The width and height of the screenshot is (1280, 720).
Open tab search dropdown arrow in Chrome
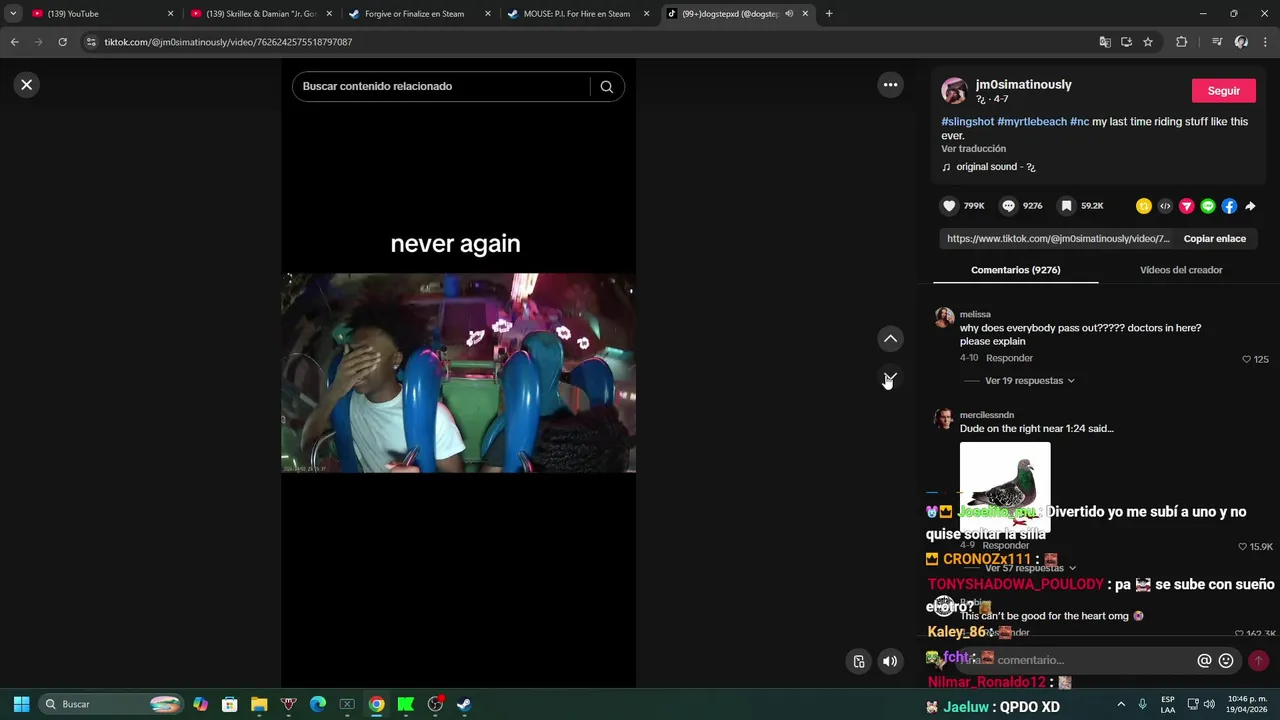pos(13,14)
